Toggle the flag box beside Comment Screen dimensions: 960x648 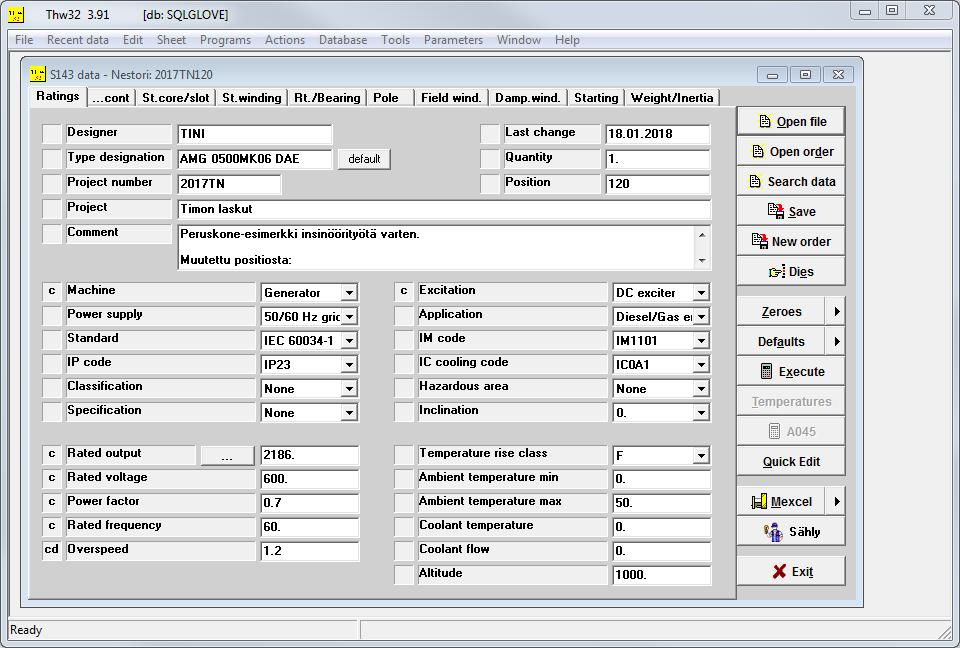point(52,234)
